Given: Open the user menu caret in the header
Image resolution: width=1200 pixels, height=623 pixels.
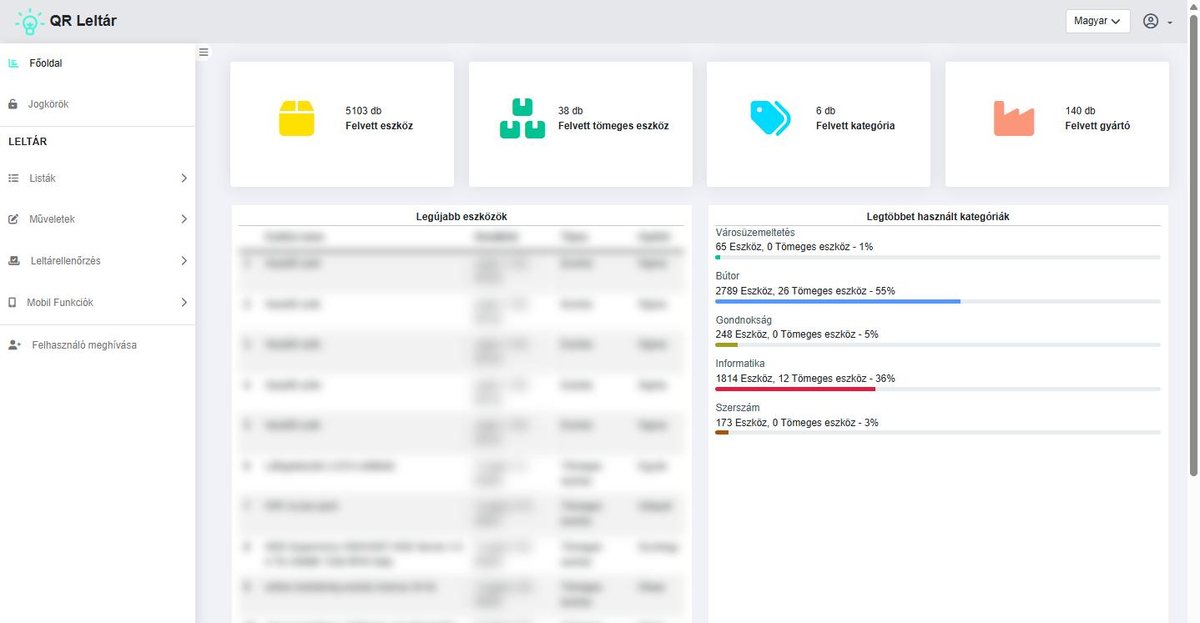Looking at the screenshot, I should pos(1170,22).
